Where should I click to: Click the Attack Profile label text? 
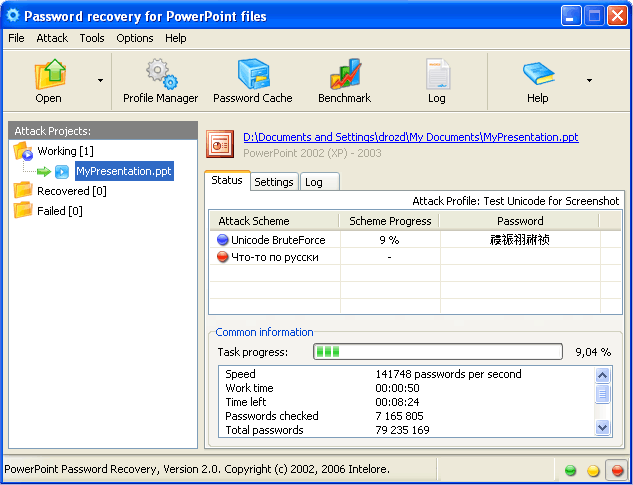pyautogui.click(x=516, y=201)
